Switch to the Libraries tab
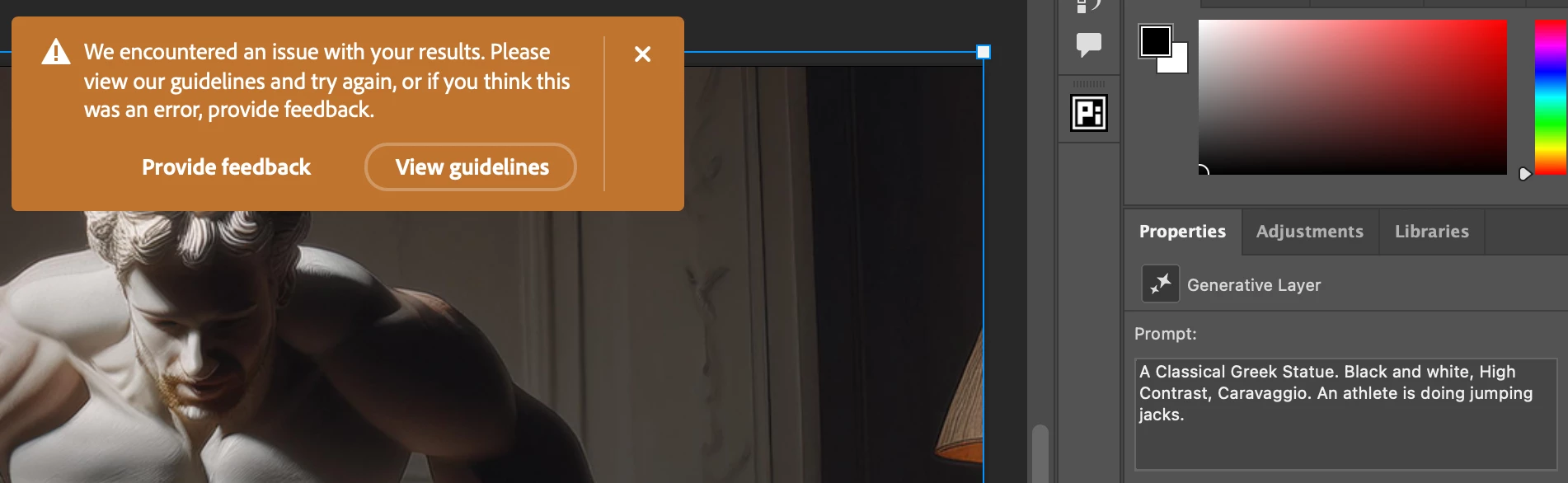This screenshot has height=483, width=1568. point(1431,232)
